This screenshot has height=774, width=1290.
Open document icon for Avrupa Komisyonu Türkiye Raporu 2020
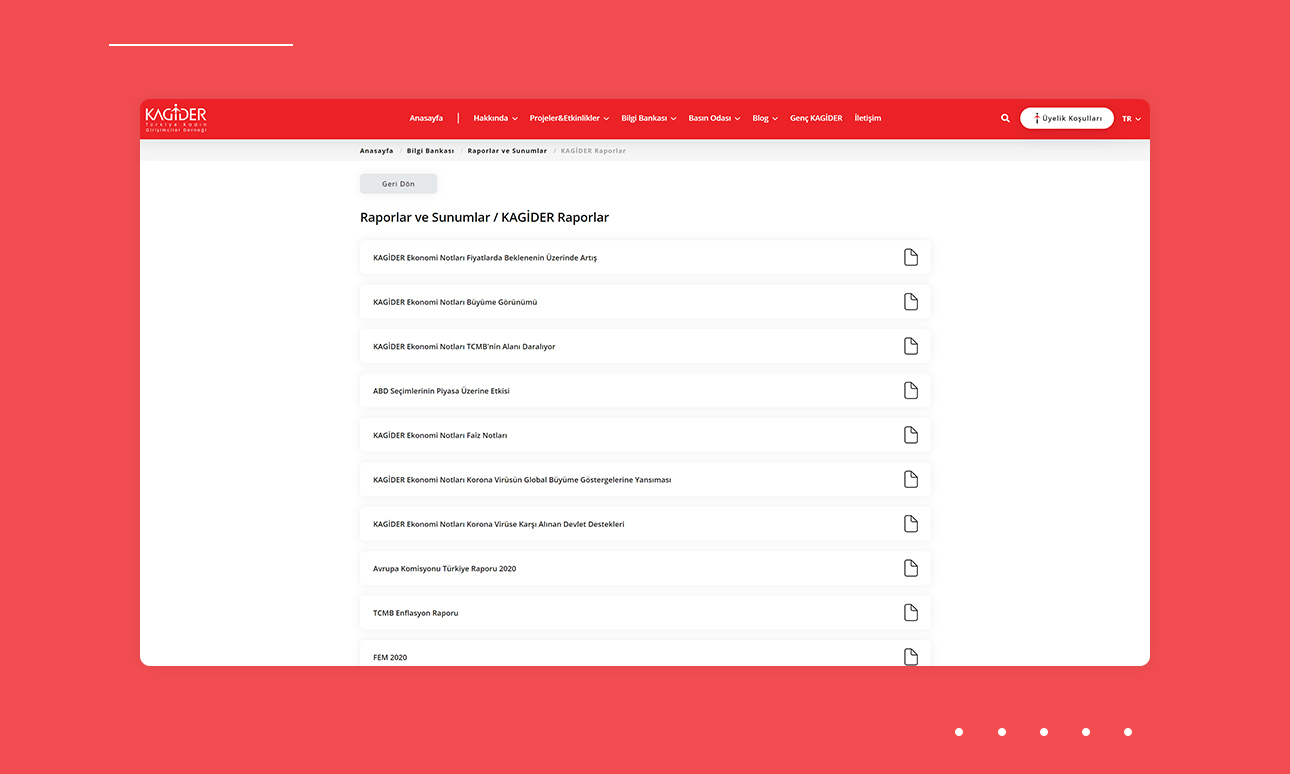pyautogui.click(x=911, y=568)
